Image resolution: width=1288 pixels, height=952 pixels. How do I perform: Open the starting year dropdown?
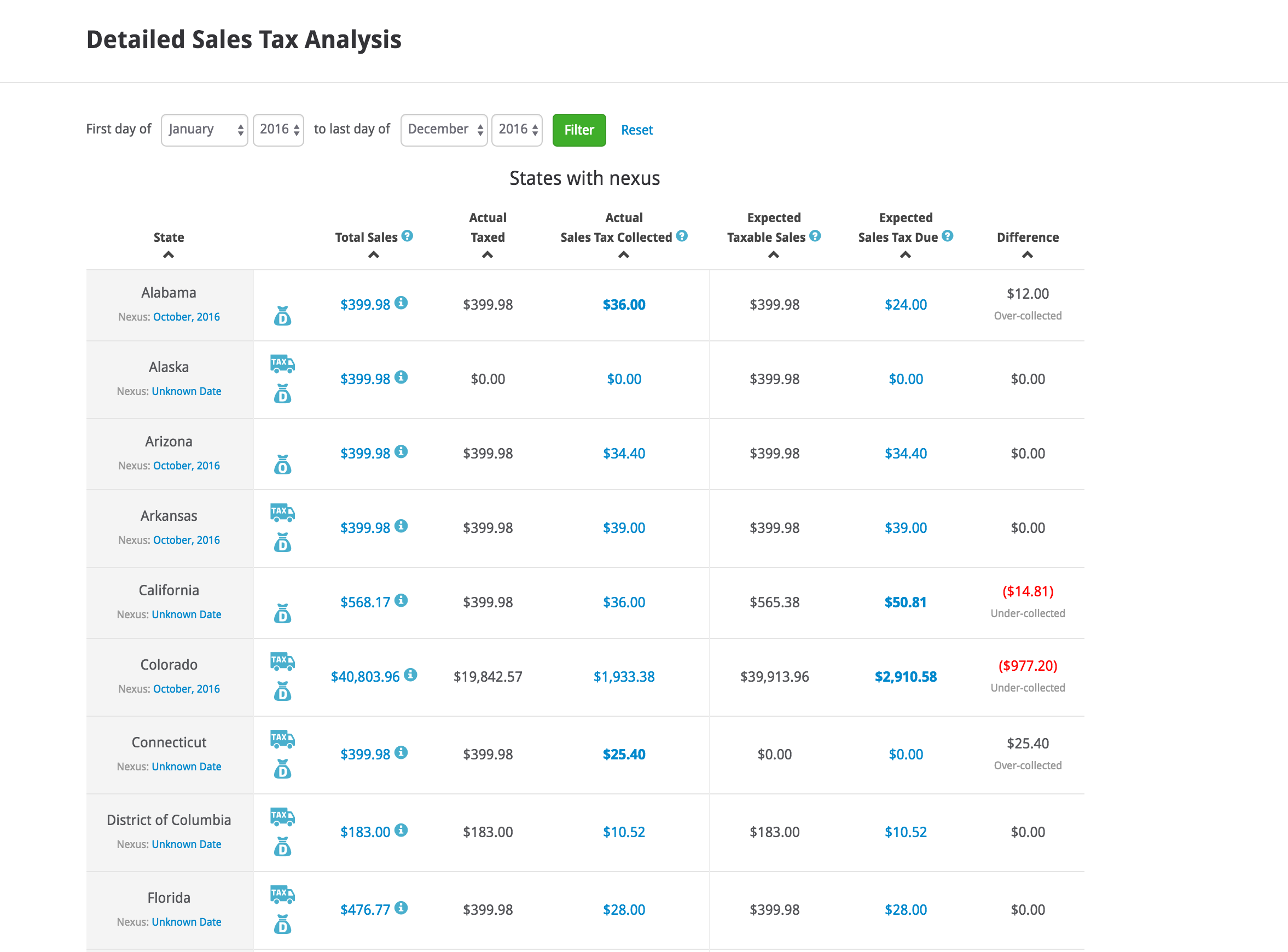click(279, 130)
